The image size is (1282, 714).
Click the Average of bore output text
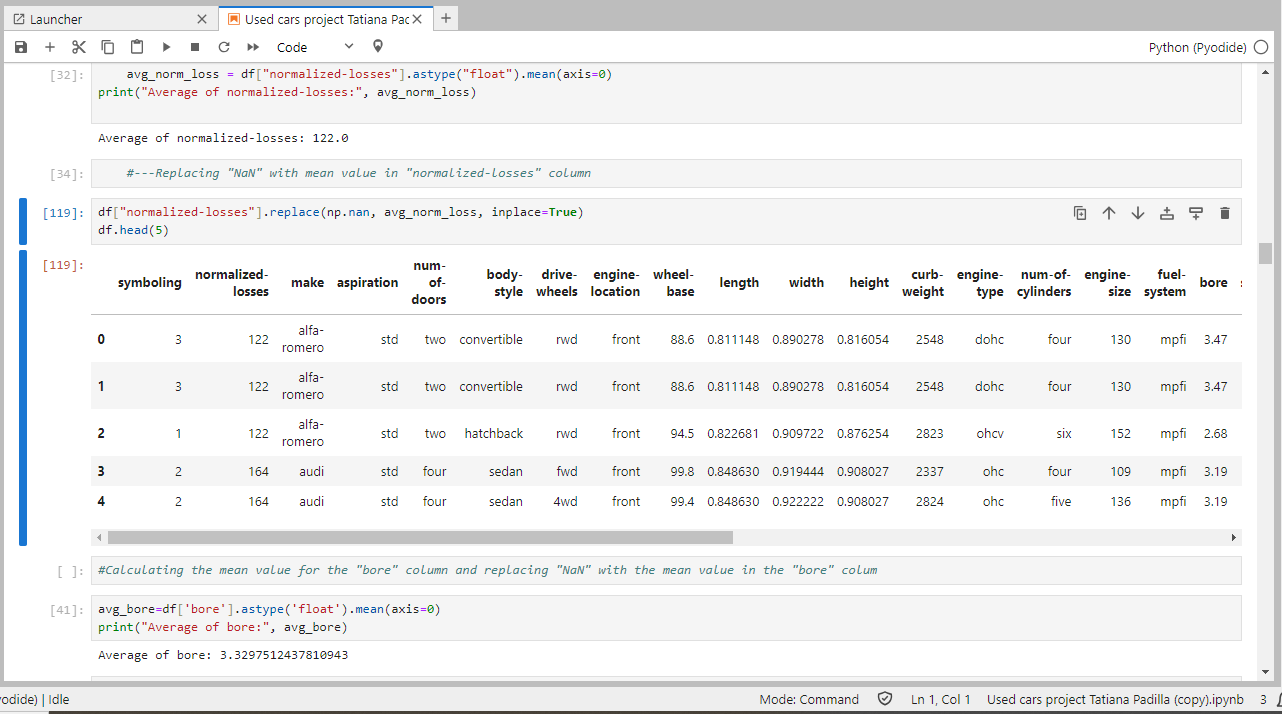(x=223, y=656)
